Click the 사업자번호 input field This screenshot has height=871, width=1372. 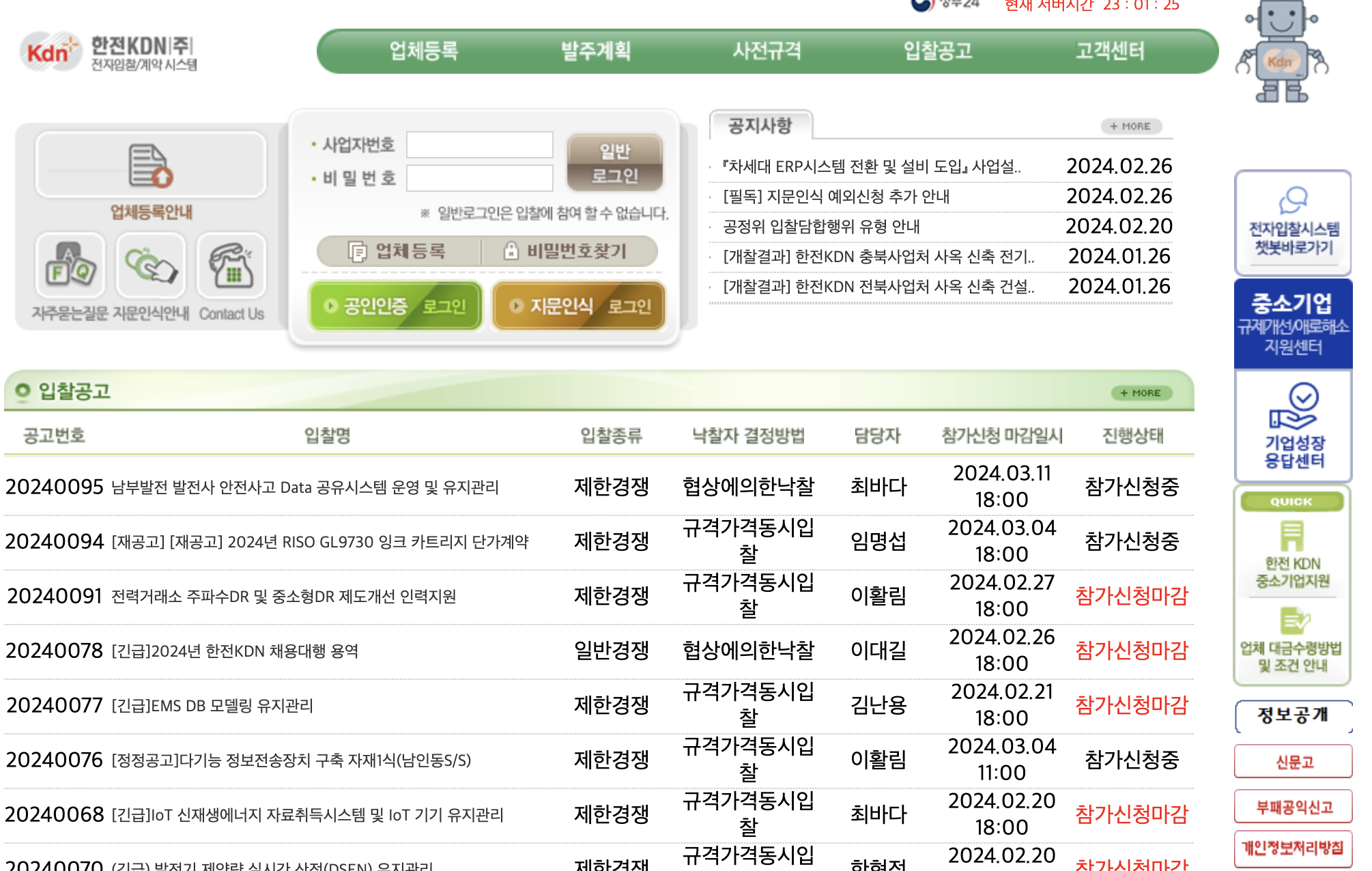pyautogui.click(x=478, y=145)
